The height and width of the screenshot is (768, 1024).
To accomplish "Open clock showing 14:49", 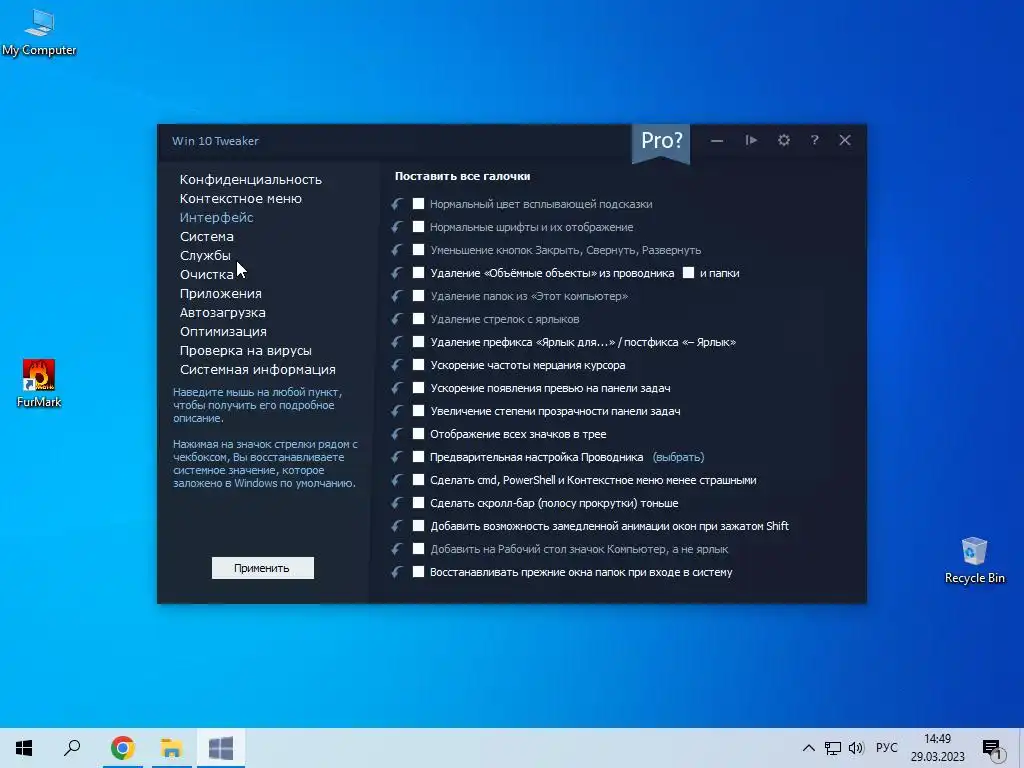I will (x=938, y=748).
